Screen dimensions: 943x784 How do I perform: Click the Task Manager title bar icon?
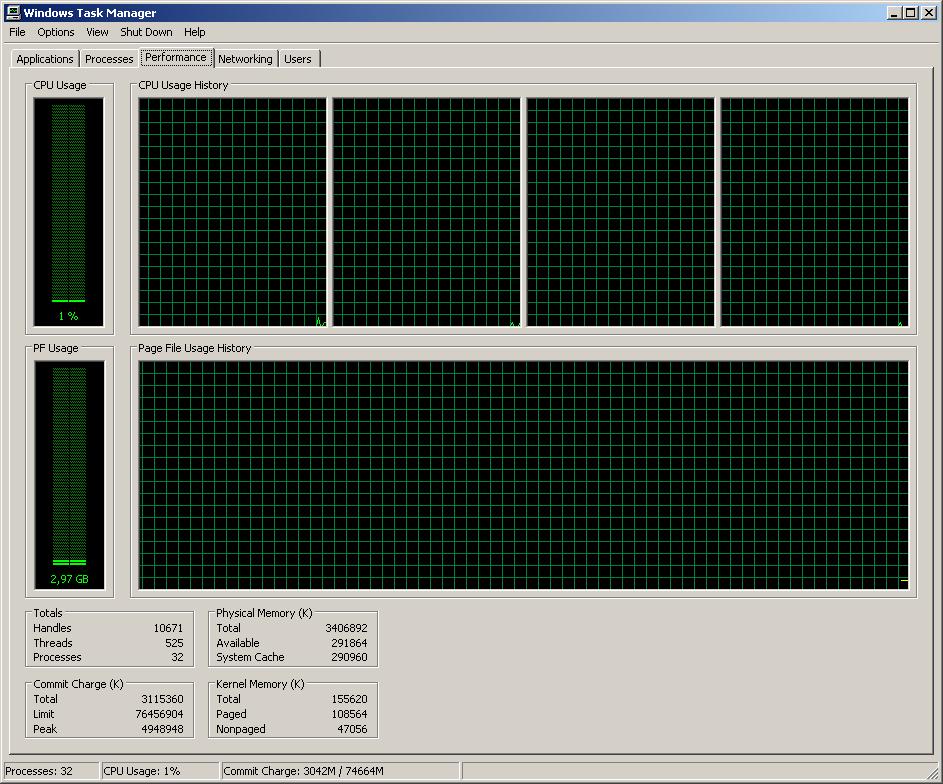pos(12,12)
